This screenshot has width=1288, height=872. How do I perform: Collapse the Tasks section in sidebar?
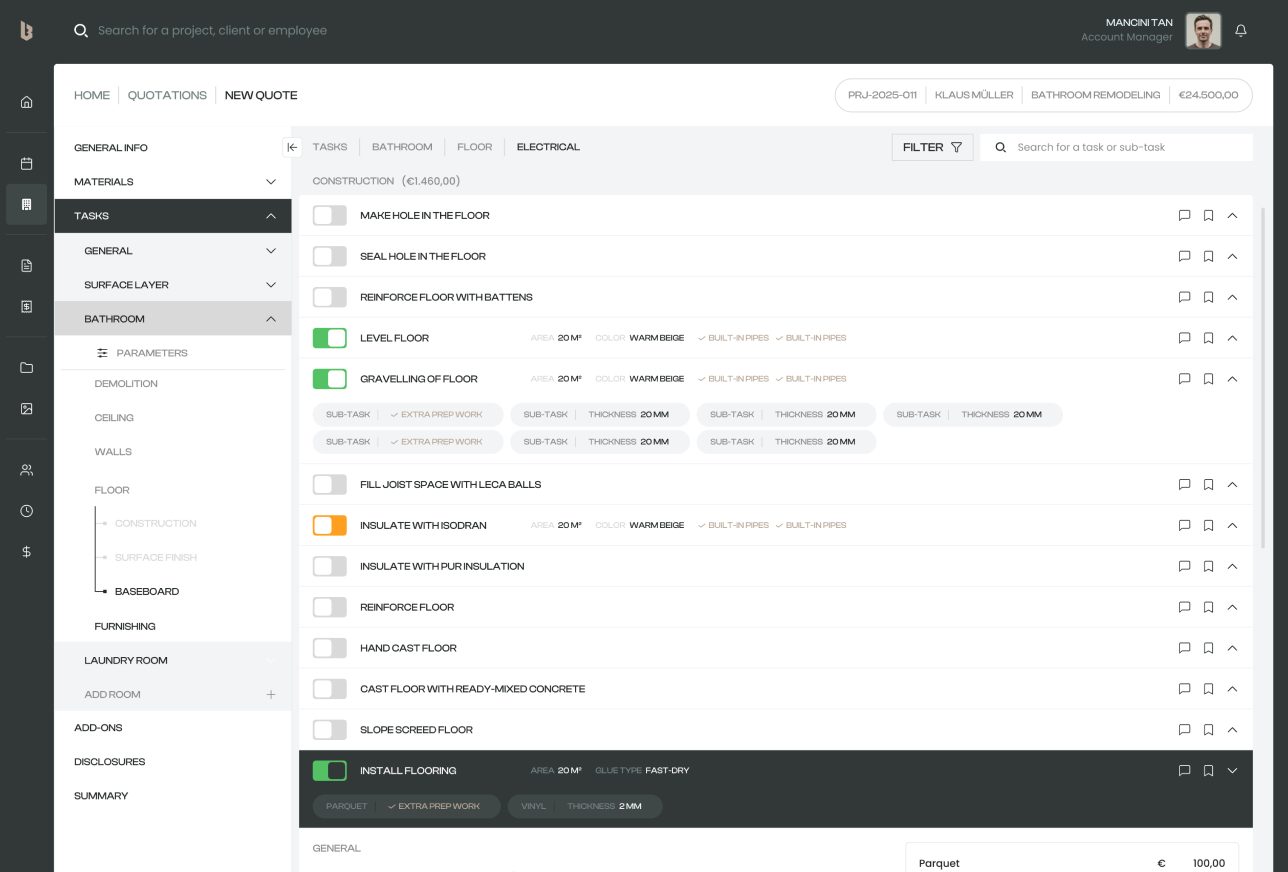(x=270, y=216)
